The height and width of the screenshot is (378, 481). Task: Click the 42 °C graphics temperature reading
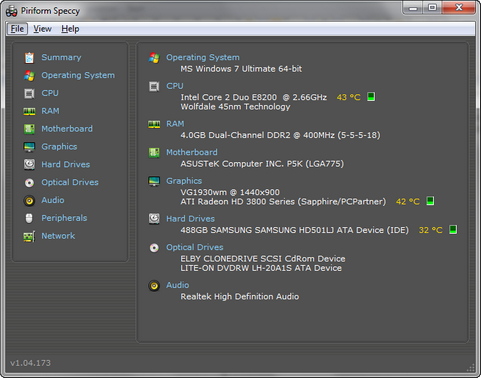click(x=408, y=202)
